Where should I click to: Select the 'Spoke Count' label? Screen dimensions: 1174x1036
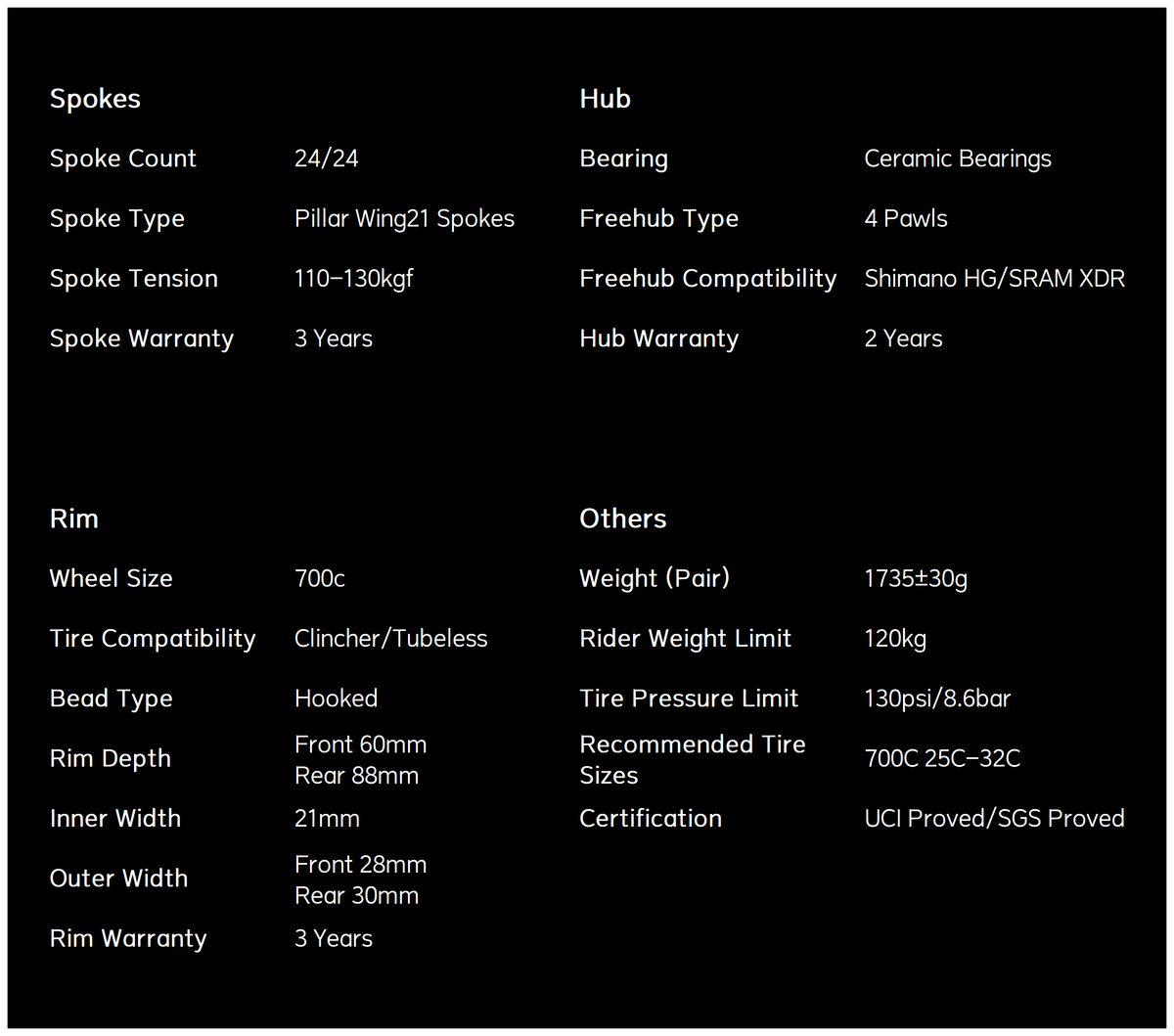tap(123, 159)
